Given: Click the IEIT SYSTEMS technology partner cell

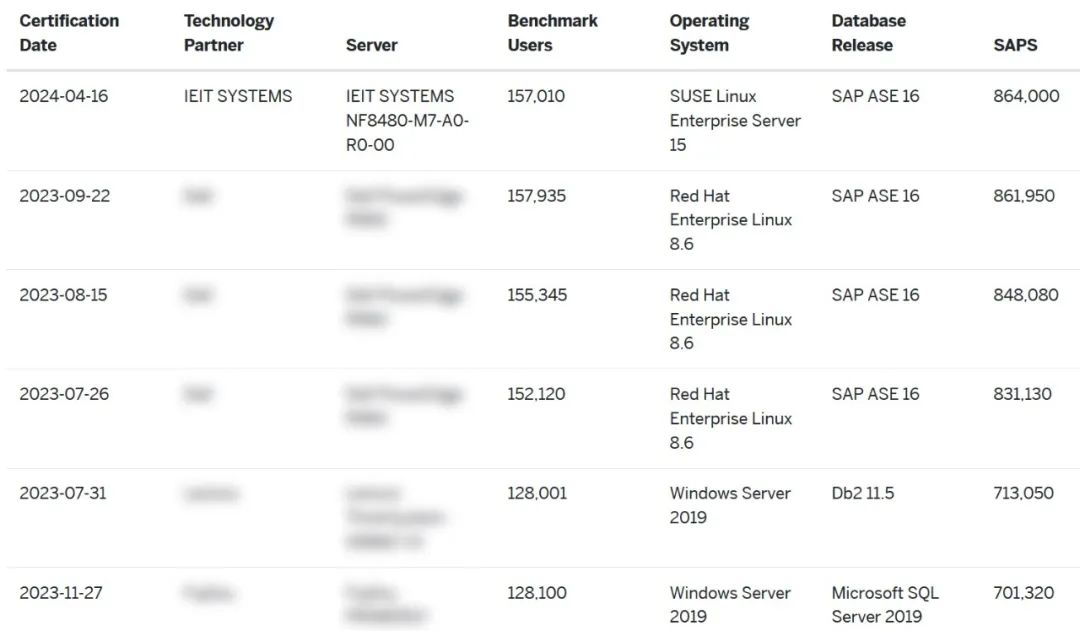Looking at the screenshot, I should pyautogui.click(x=238, y=96).
